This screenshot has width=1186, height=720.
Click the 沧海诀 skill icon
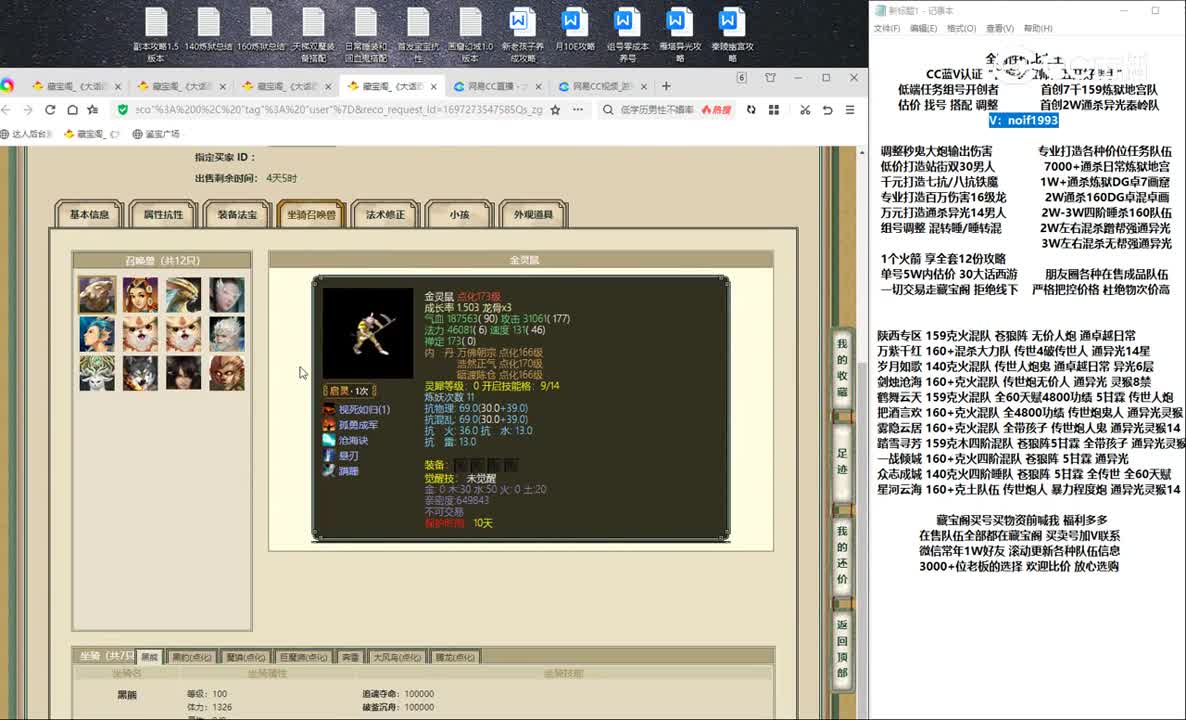click(x=329, y=440)
